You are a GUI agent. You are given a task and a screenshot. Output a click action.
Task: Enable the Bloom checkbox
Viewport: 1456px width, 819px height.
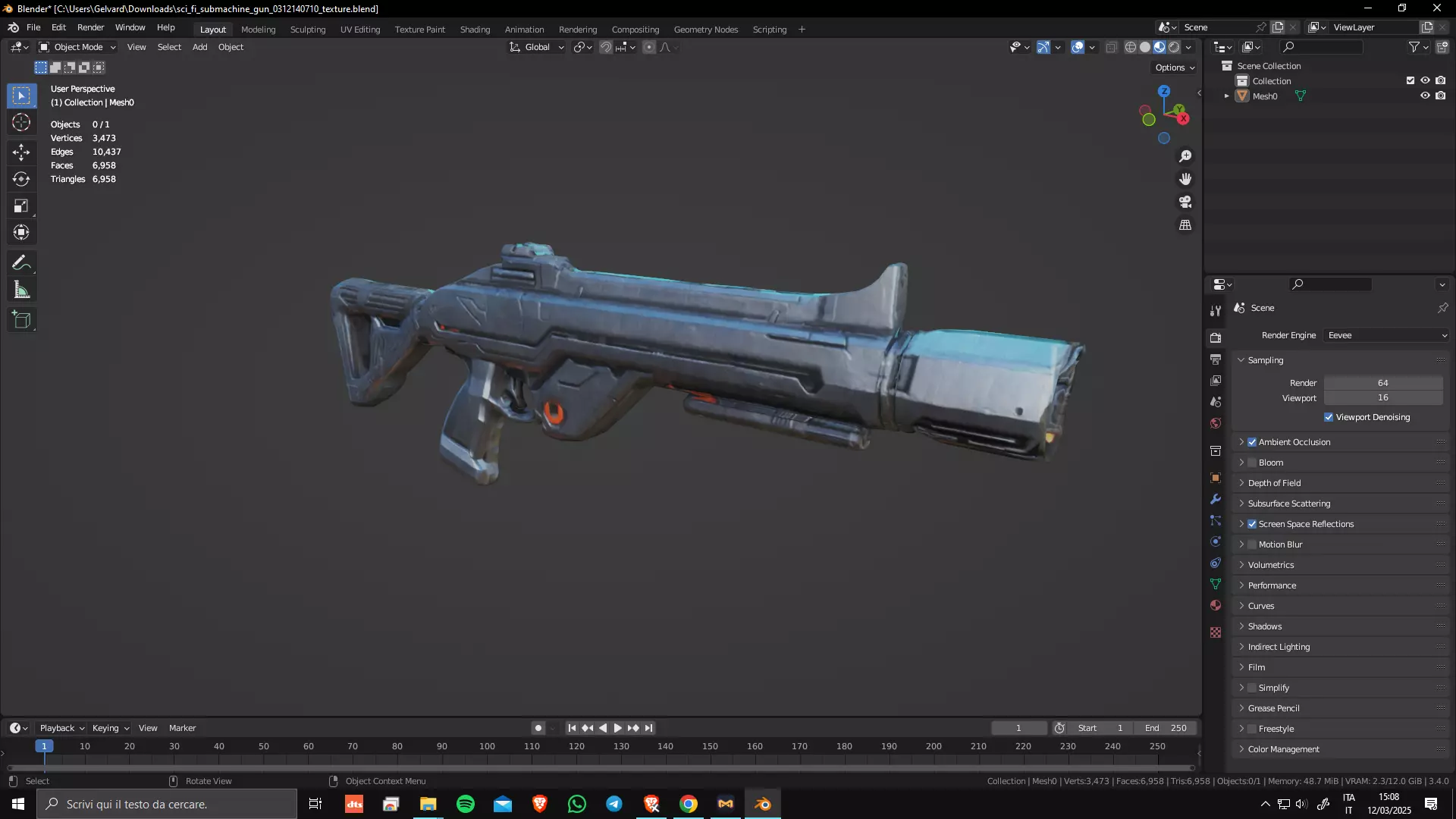(x=1252, y=463)
